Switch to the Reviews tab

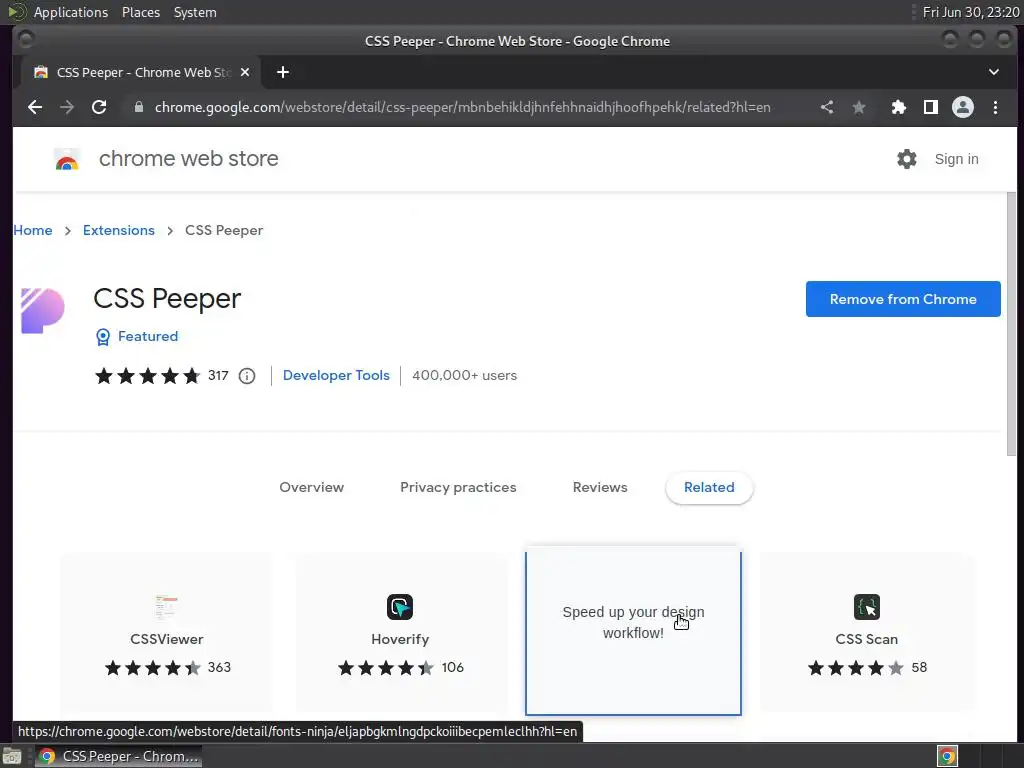click(x=600, y=487)
